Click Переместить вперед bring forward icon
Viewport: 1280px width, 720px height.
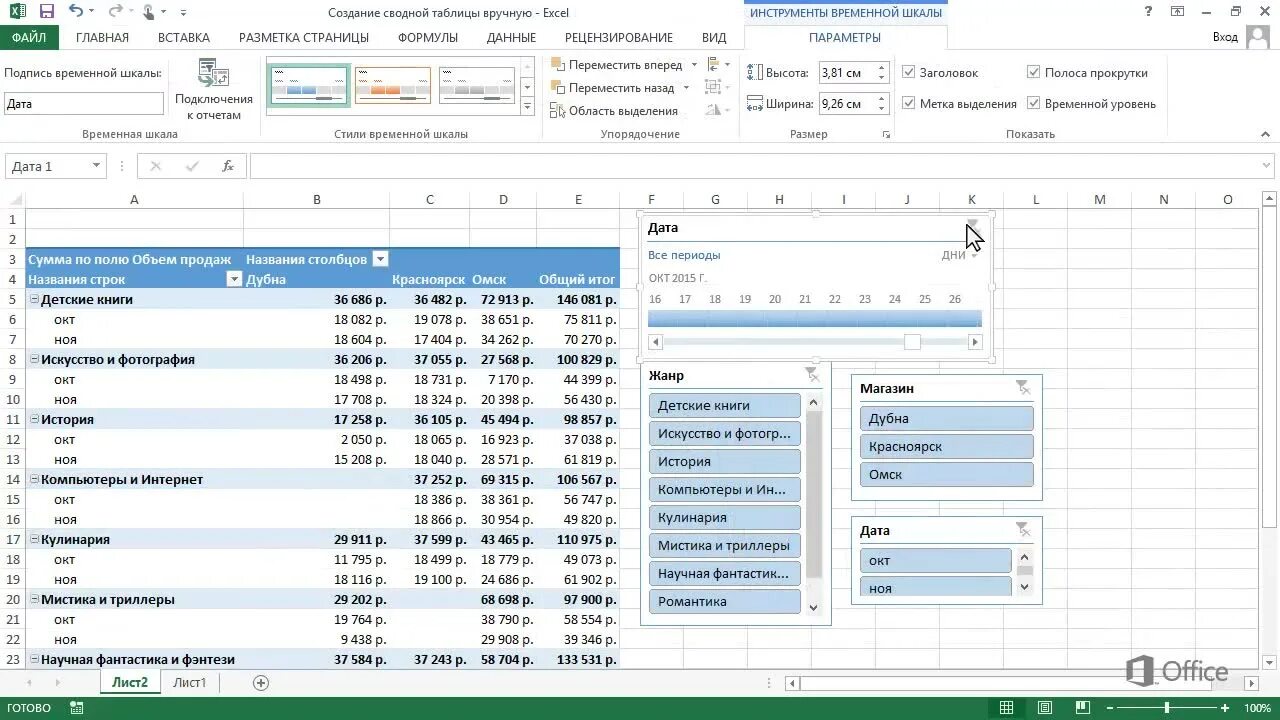click(x=558, y=65)
